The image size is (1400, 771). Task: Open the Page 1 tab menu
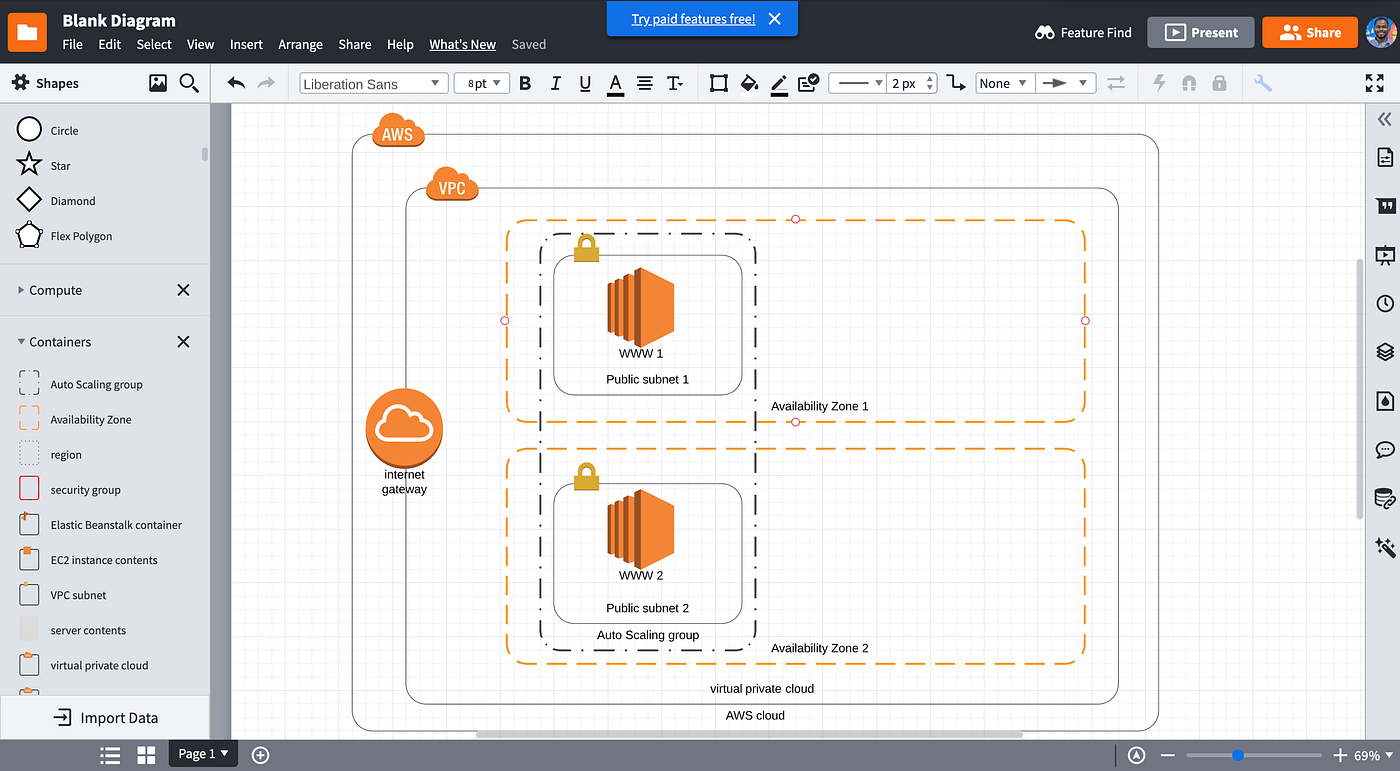[x=202, y=753]
